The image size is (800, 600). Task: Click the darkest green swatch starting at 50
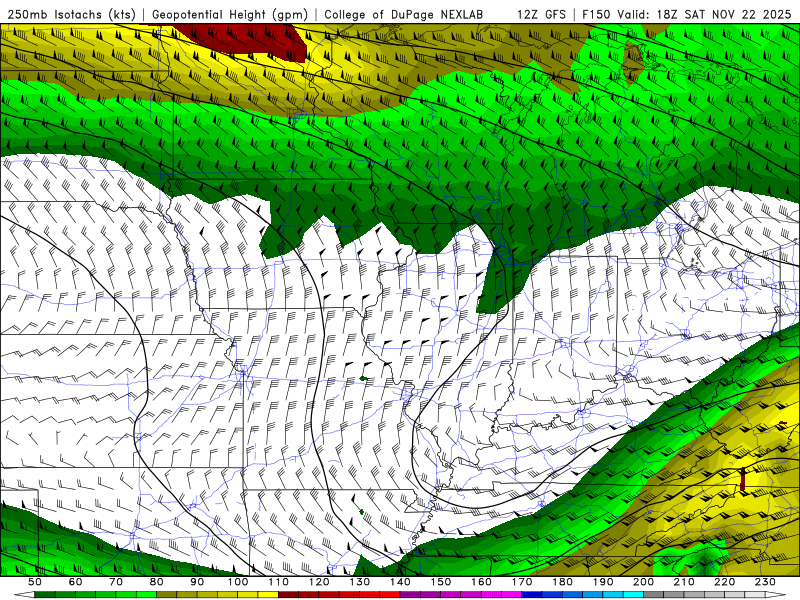45,595
